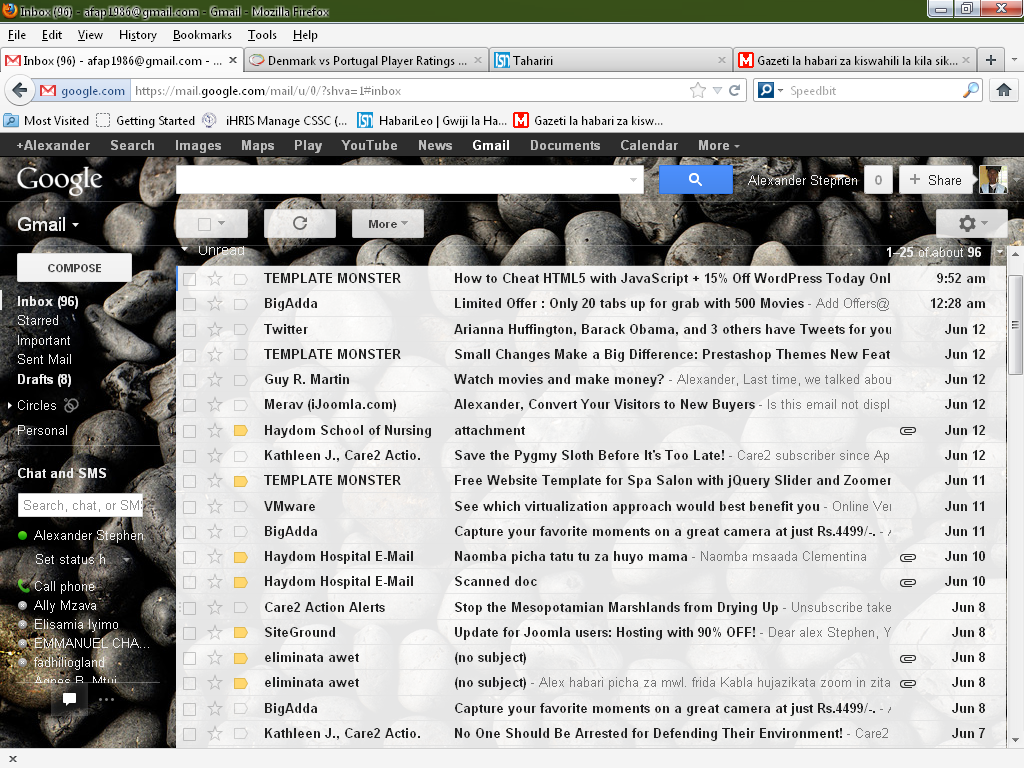Star the VMware email
This screenshot has width=1024, height=768.
pyautogui.click(x=215, y=506)
